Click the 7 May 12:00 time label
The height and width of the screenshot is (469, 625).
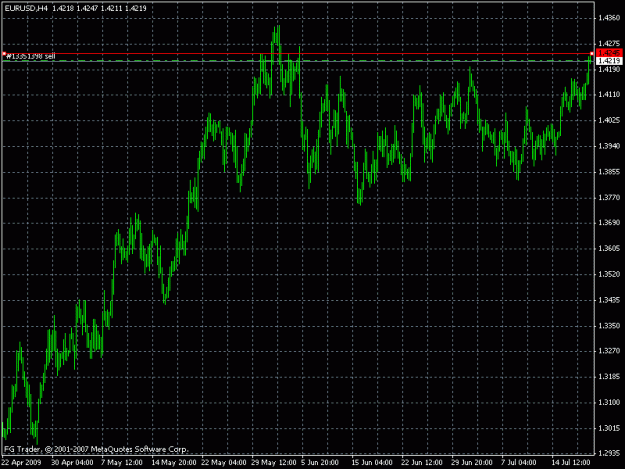point(122,463)
